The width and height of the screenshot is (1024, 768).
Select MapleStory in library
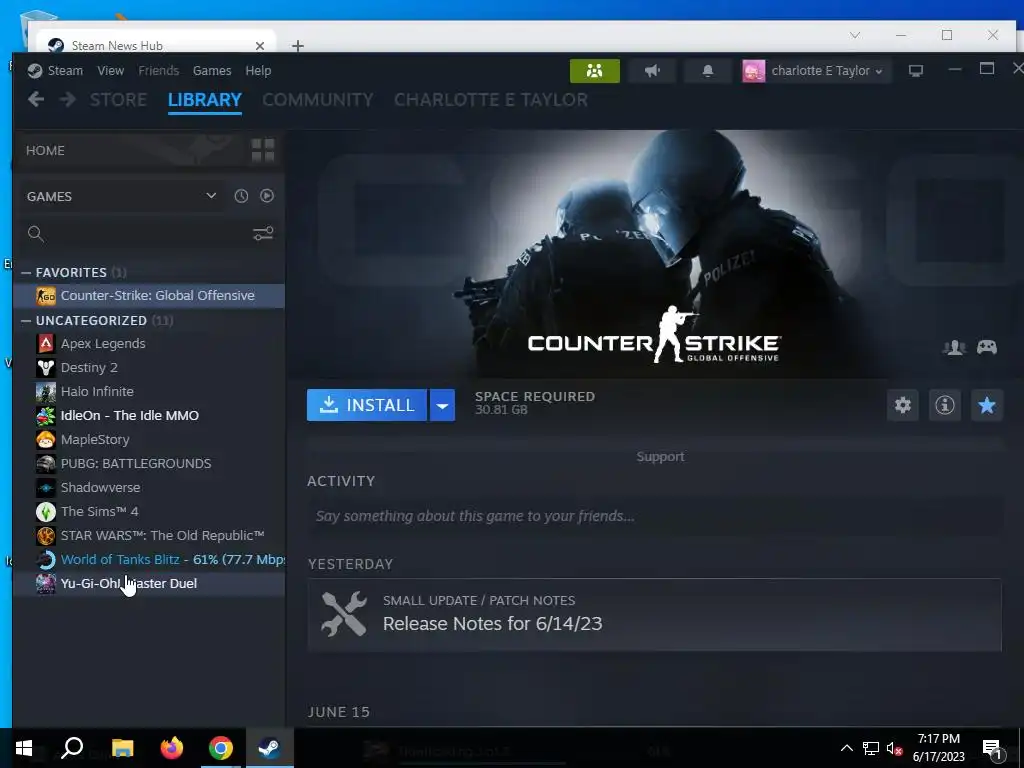[x=149, y=440]
